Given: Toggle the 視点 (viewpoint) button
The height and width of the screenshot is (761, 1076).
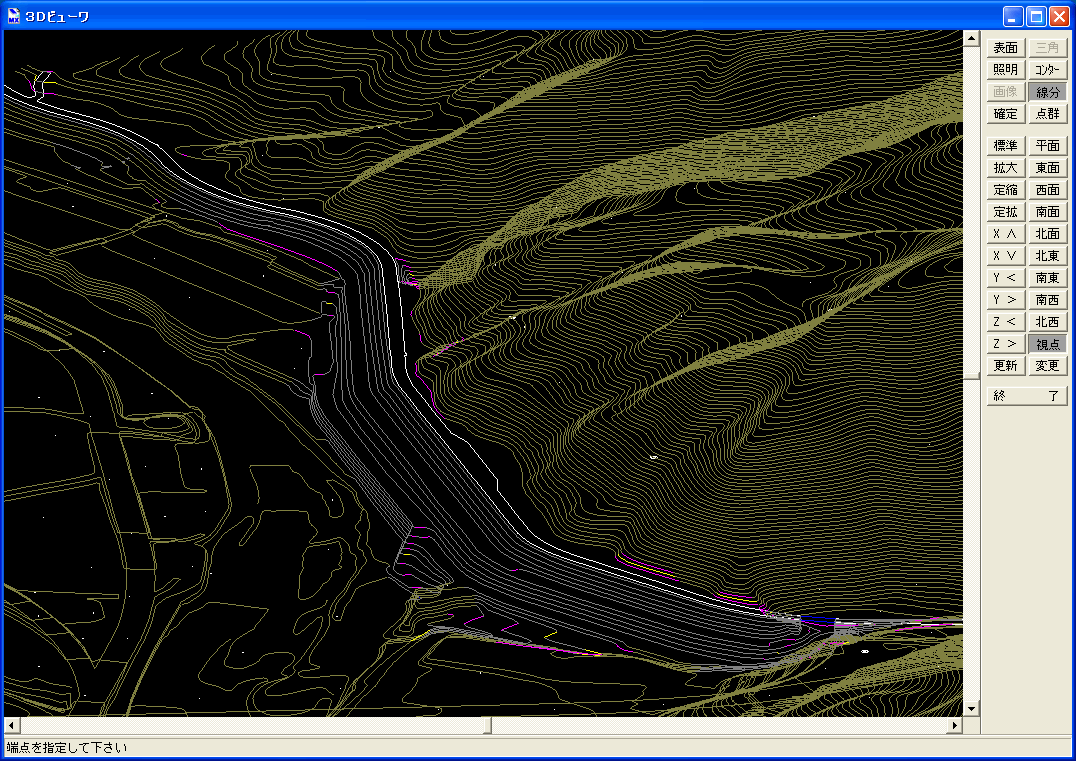Looking at the screenshot, I should tap(1048, 343).
